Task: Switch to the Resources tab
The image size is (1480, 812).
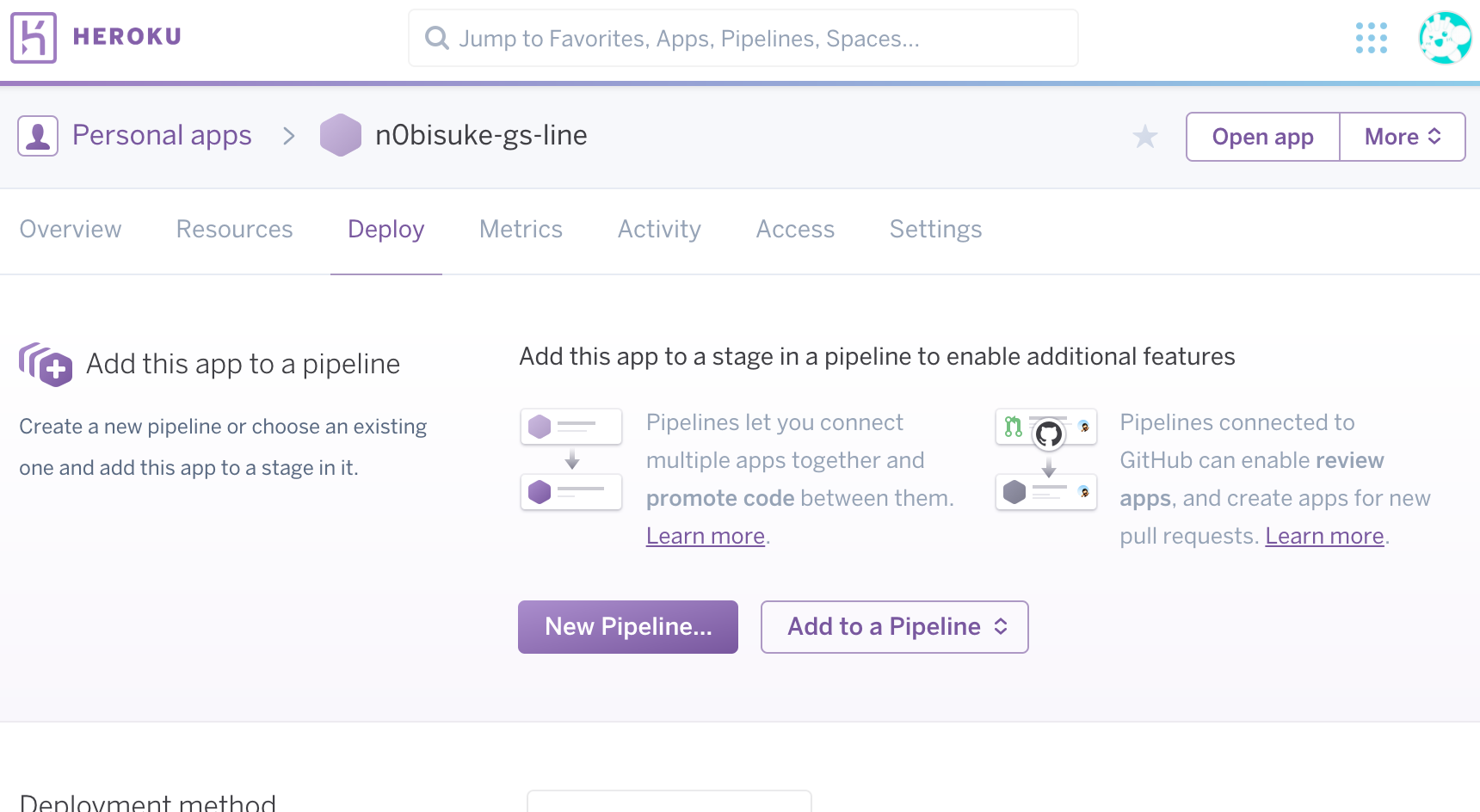Action: point(235,230)
